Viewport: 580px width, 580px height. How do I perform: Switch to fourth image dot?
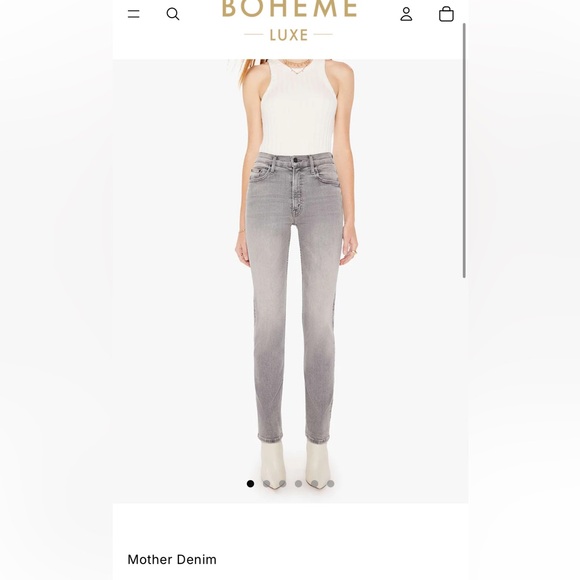point(299,483)
